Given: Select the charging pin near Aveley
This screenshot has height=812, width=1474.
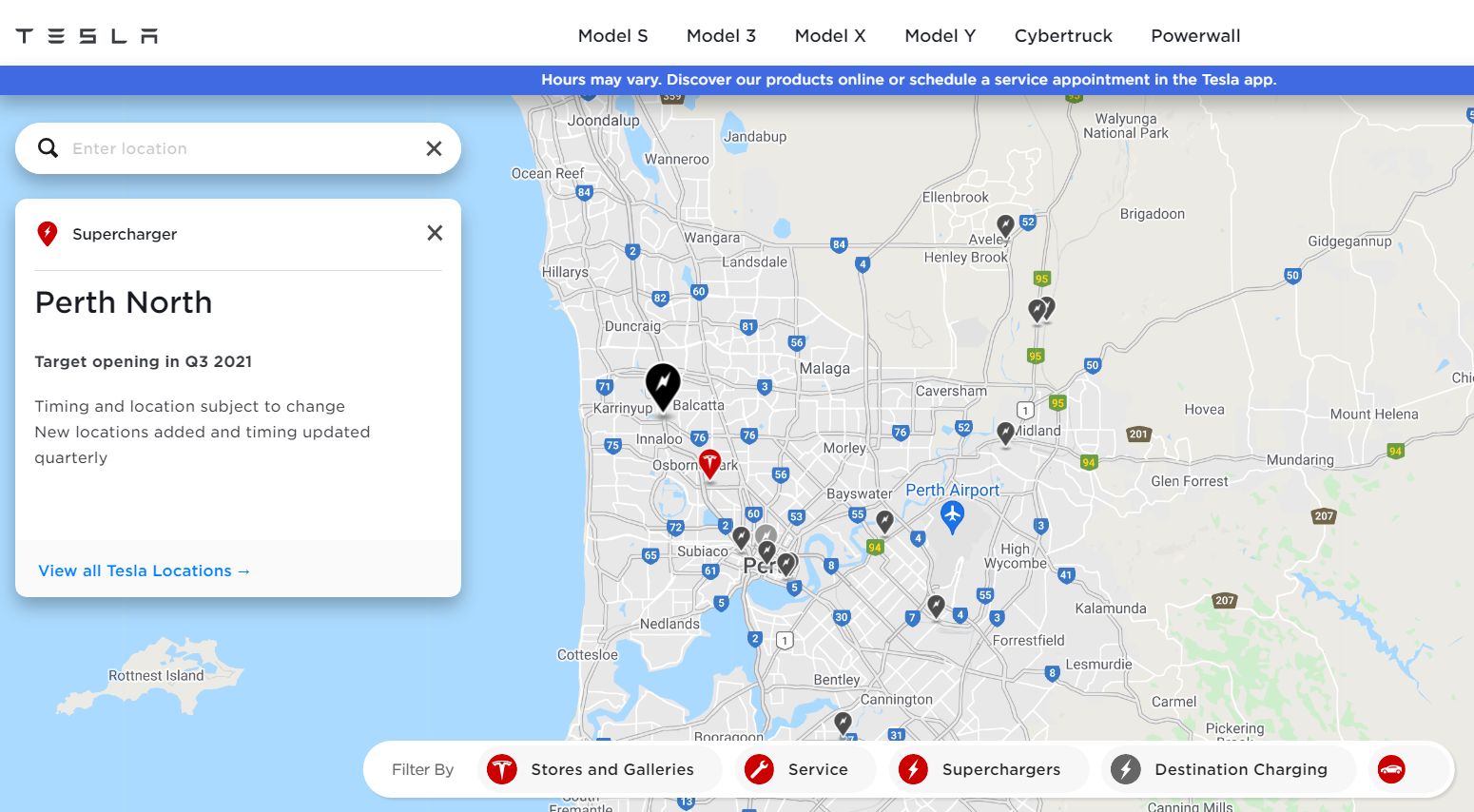Looking at the screenshot, I should pyautogui.click(x=1005, y=226).
